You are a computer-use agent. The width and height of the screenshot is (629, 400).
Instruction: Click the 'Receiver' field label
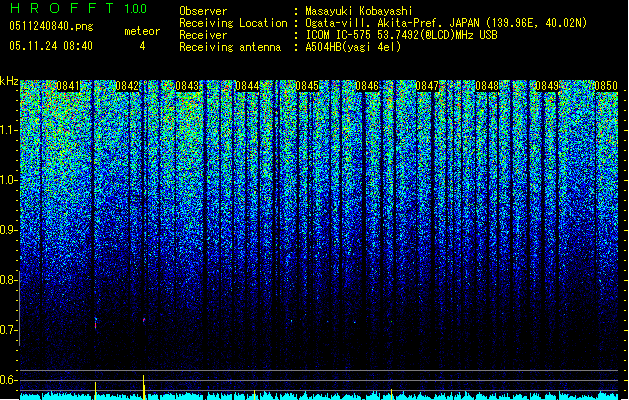click(203, 35)
